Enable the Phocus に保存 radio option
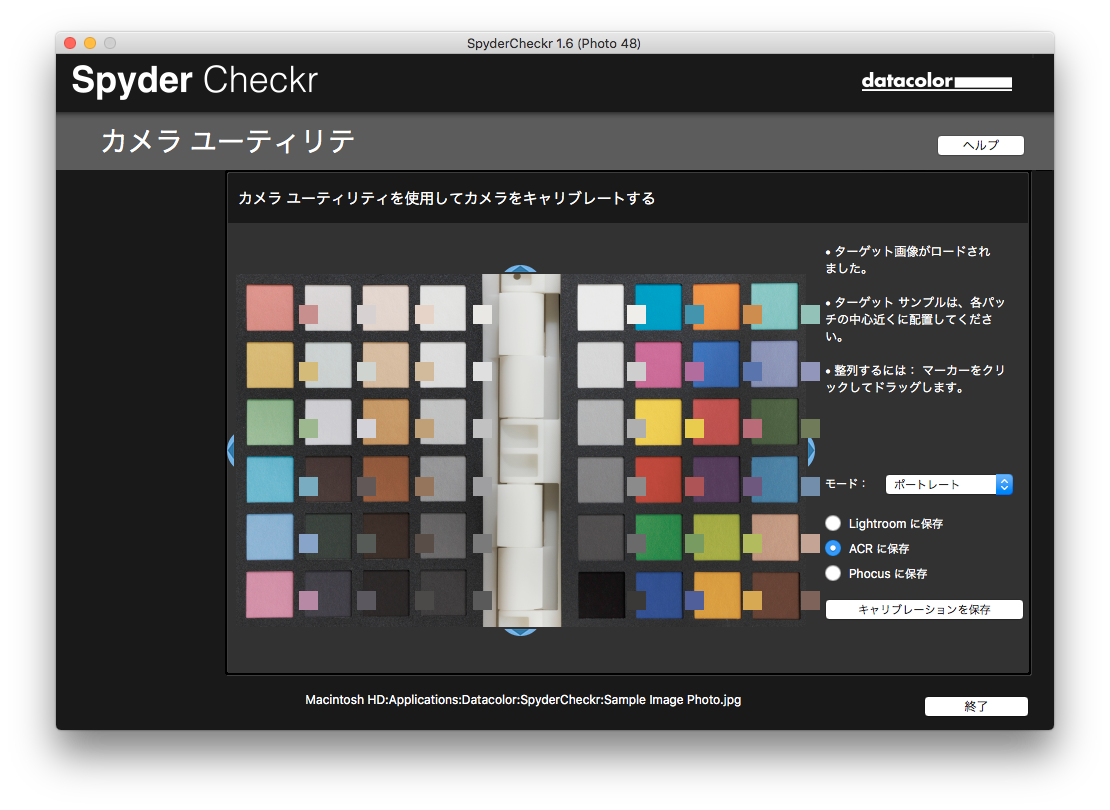 point(833,573)
